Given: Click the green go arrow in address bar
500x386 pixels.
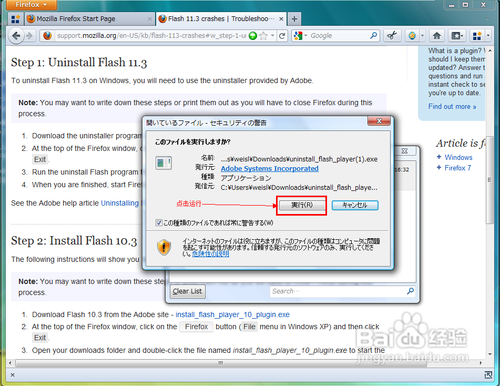Looking at the screenshot, I should (253, 36).
